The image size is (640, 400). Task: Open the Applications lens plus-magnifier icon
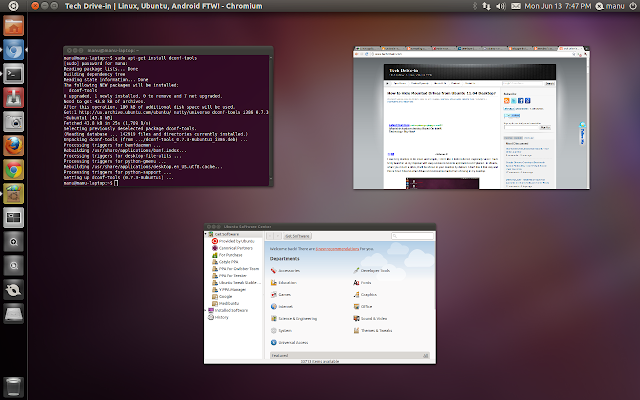[13, 242]
